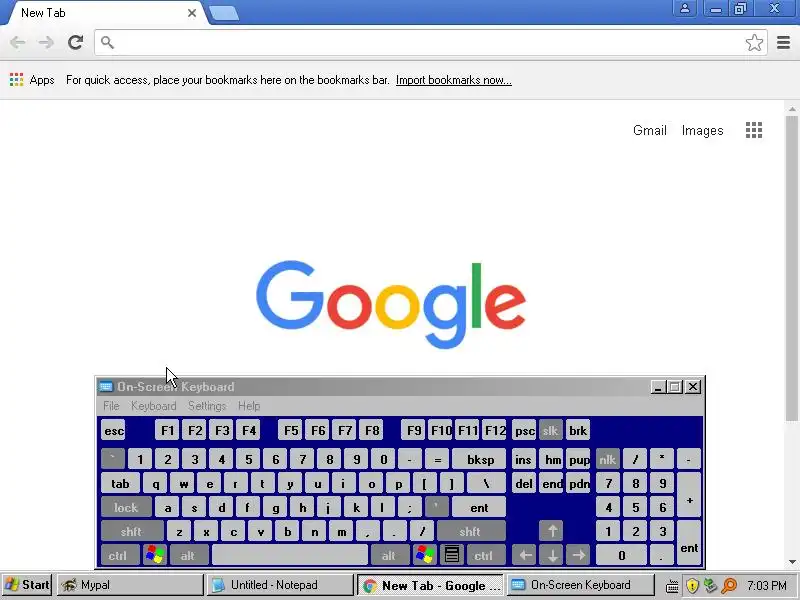800x600 pixels.
Task: Open the File menu of On-Screen Keyboard
Action: [x=111, y=406]
